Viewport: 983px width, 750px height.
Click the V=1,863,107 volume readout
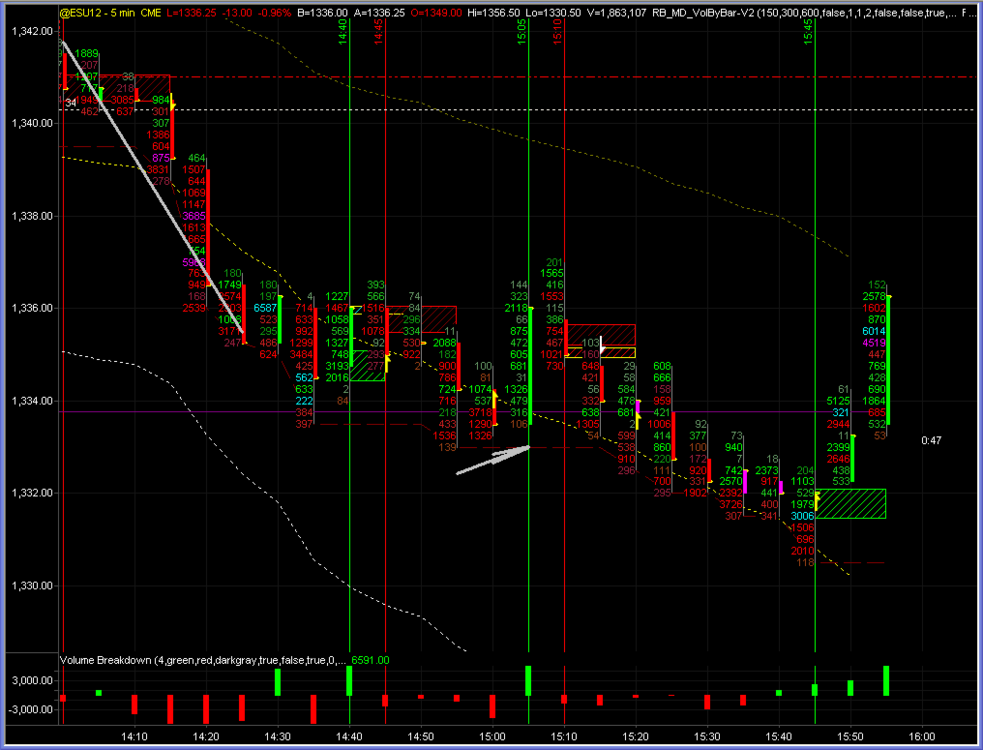coord(617,13)
